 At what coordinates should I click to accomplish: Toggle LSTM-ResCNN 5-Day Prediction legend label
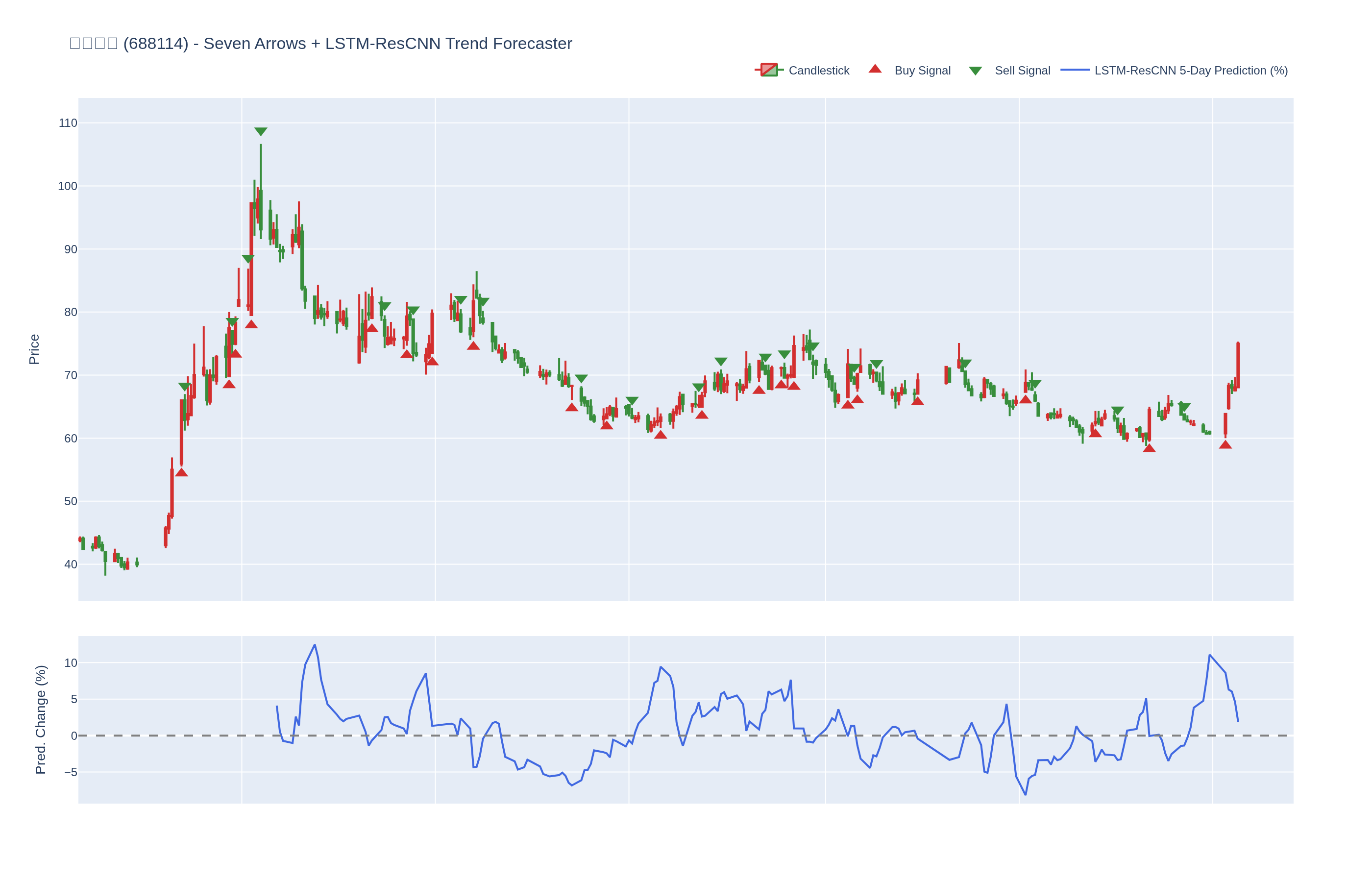[1191, 71]
